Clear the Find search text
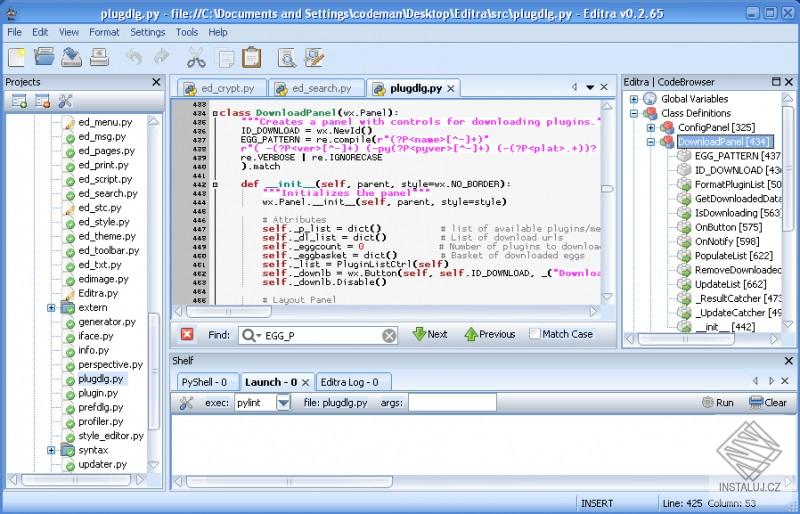800x514 pixels. pos(389,335)
